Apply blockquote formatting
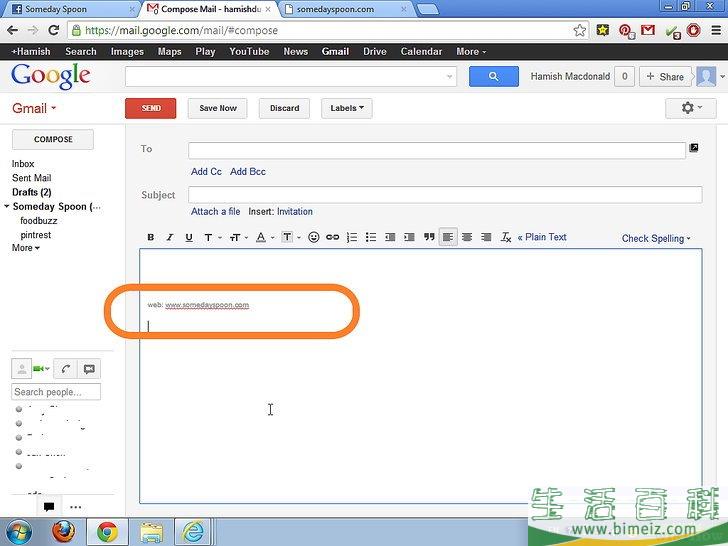 pyautogui.click(x=429, y=237)
